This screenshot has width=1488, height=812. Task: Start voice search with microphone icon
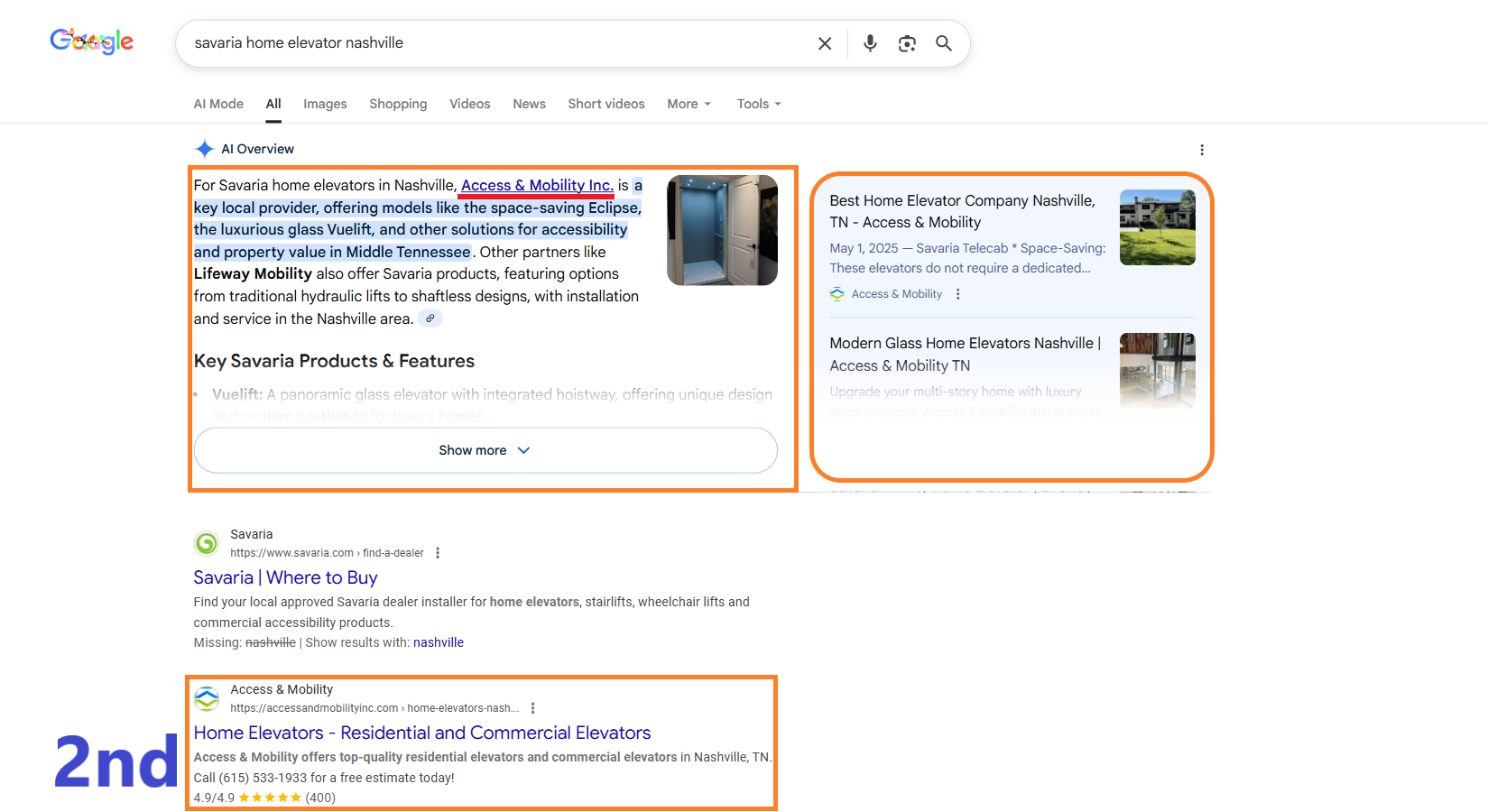click(x=870, y=43)
